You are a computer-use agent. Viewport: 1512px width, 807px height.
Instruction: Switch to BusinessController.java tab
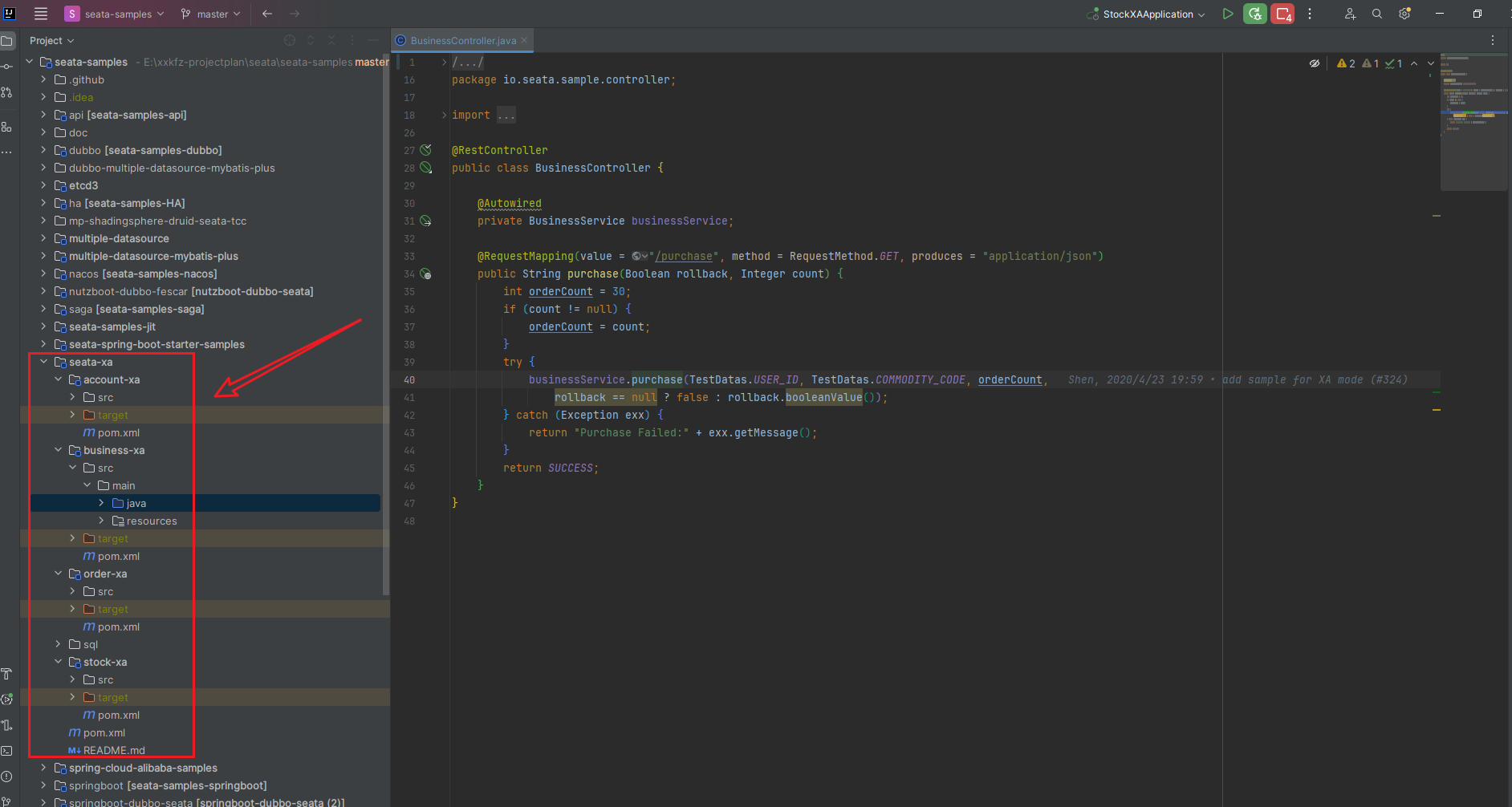pos(463,40)
